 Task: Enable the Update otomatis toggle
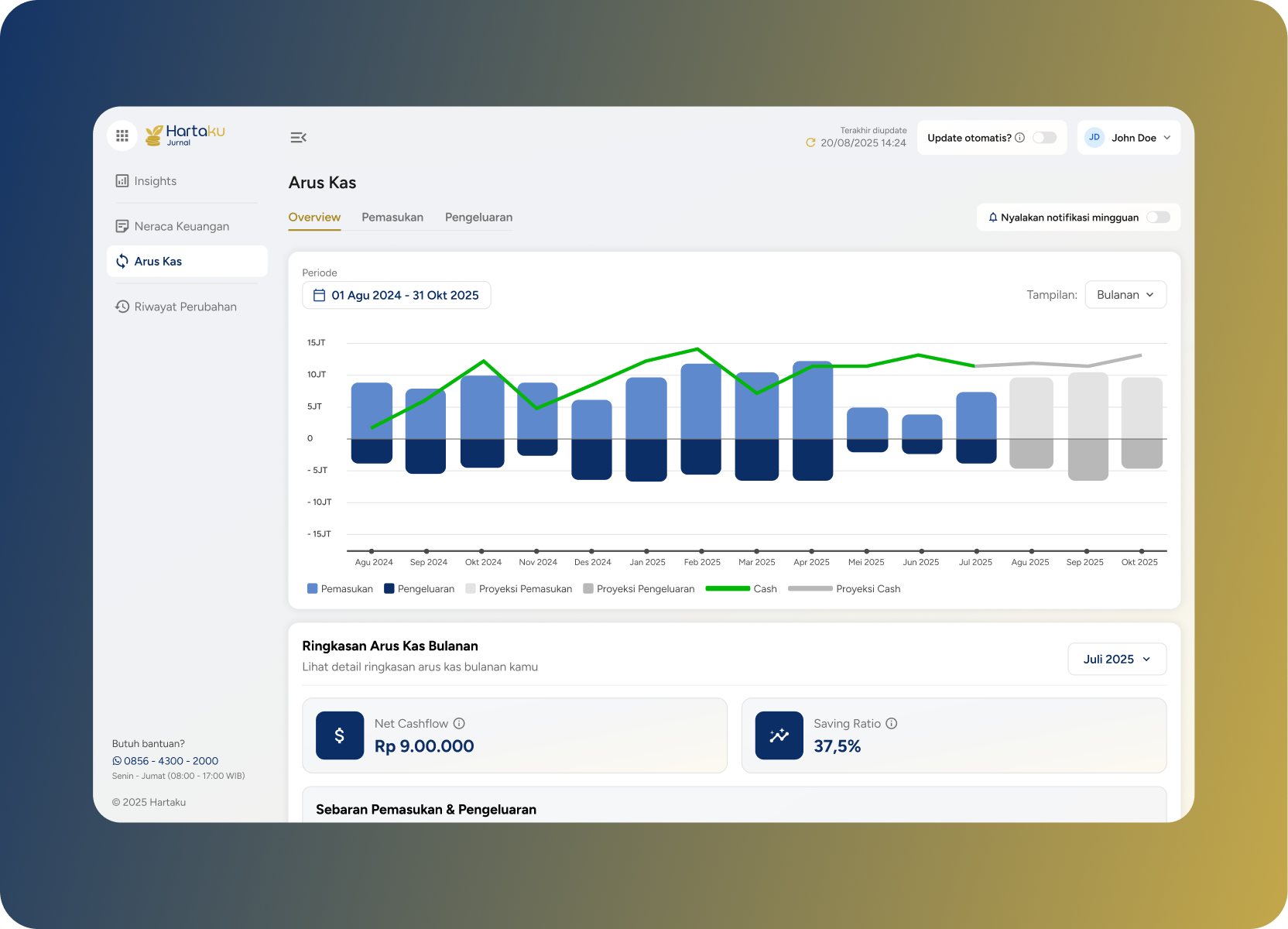point(1045,138)
